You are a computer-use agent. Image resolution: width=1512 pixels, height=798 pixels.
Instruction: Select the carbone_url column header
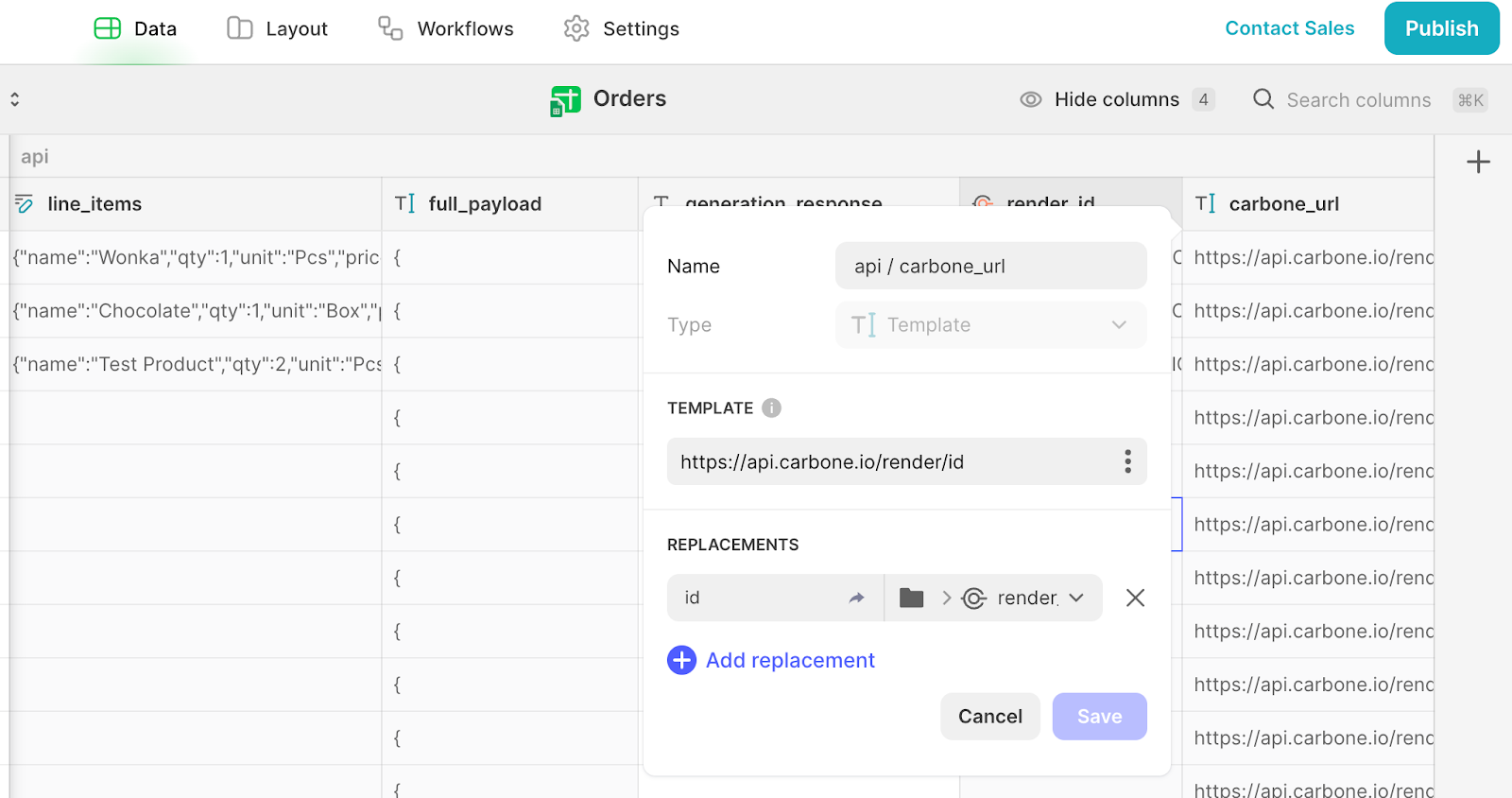(x=1308, y=204)
